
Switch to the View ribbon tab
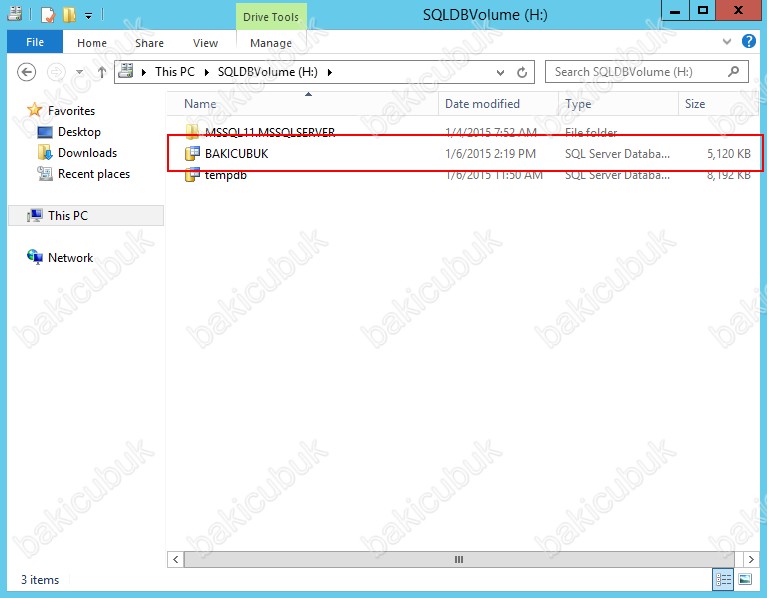coord(205,43)
